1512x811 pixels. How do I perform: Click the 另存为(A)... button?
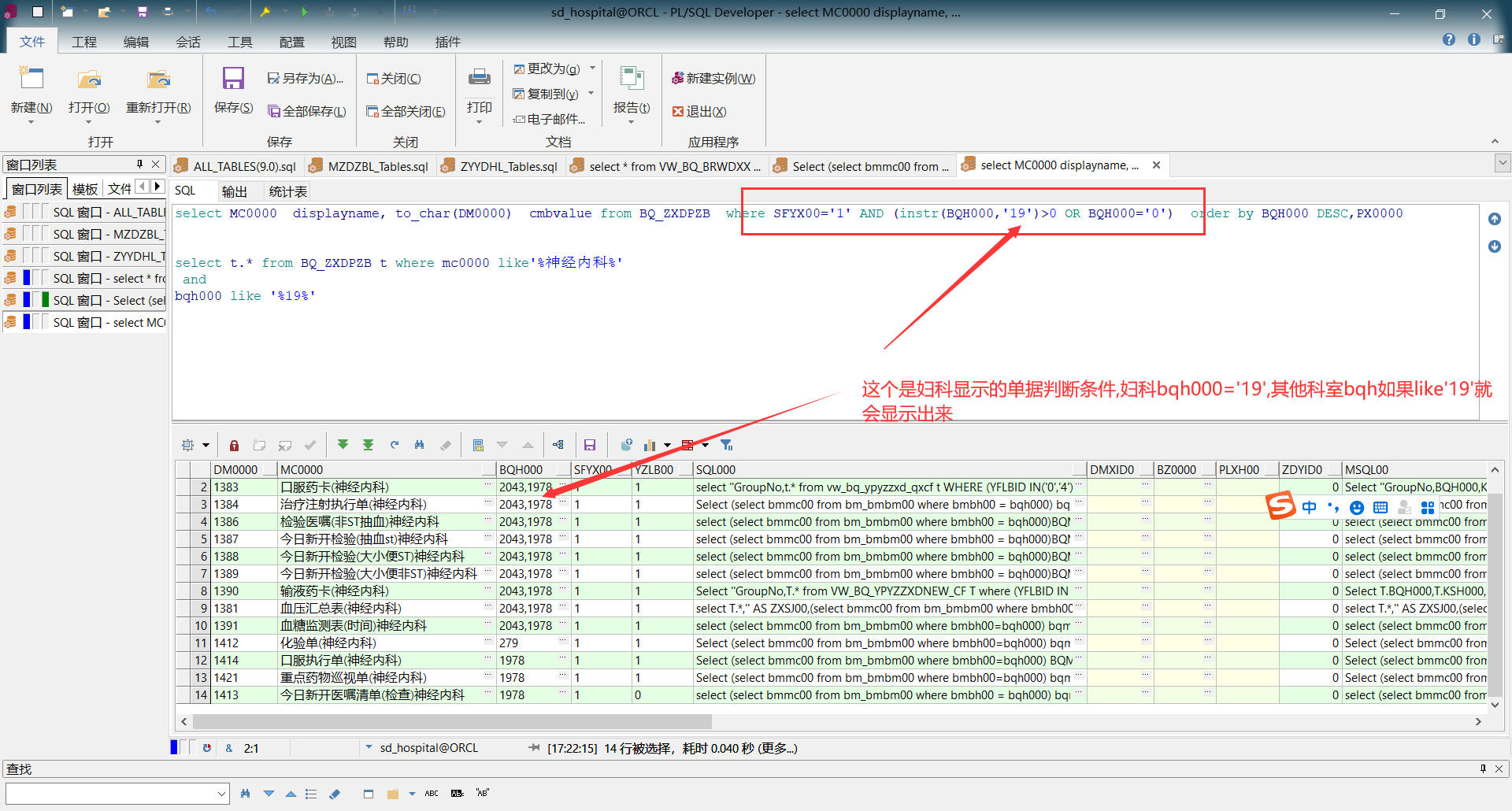click(306, 78)
